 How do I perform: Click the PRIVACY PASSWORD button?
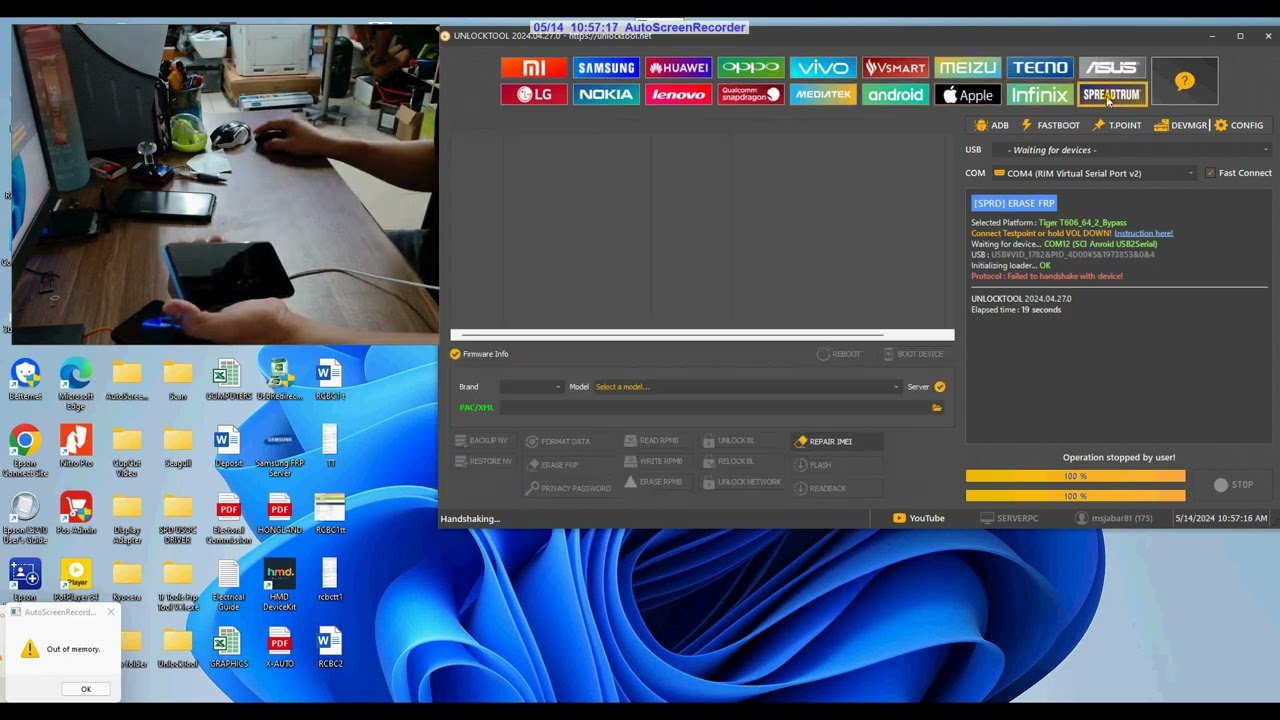pos(568,488)
